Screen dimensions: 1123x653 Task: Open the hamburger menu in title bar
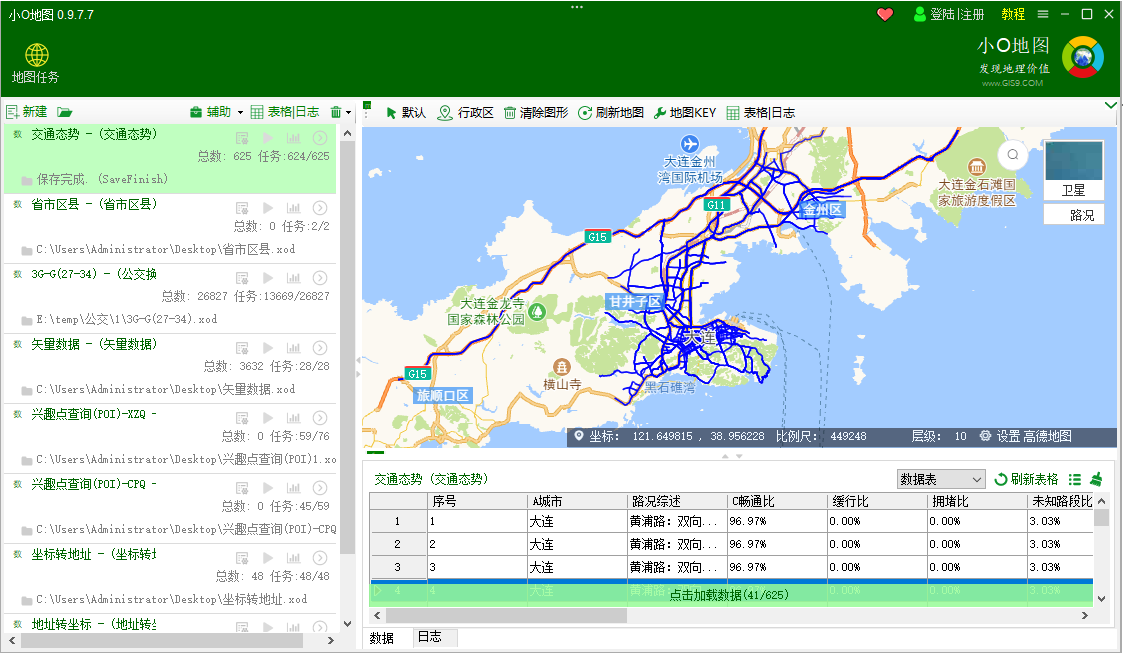coord(1043,14)
